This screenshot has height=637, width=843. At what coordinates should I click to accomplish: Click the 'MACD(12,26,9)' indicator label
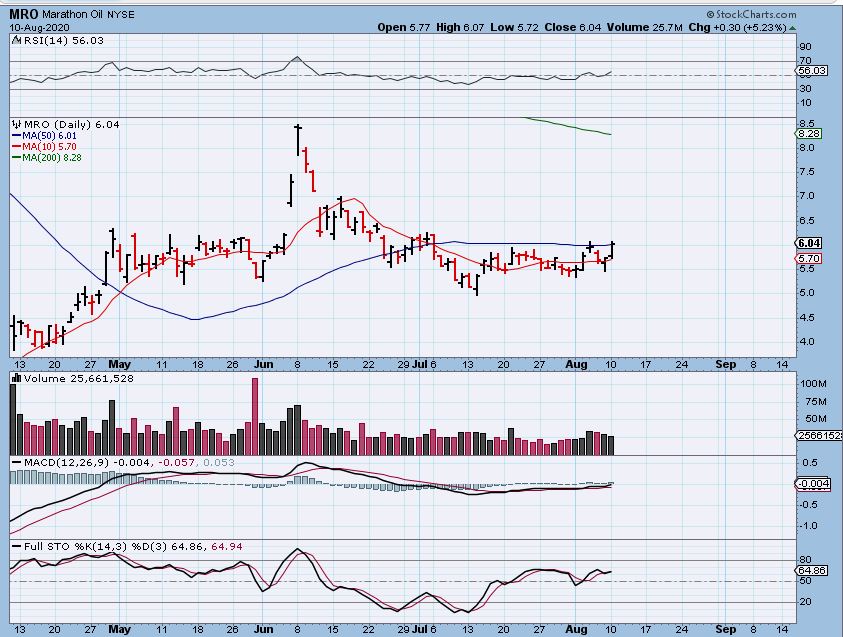click(66, 462)
